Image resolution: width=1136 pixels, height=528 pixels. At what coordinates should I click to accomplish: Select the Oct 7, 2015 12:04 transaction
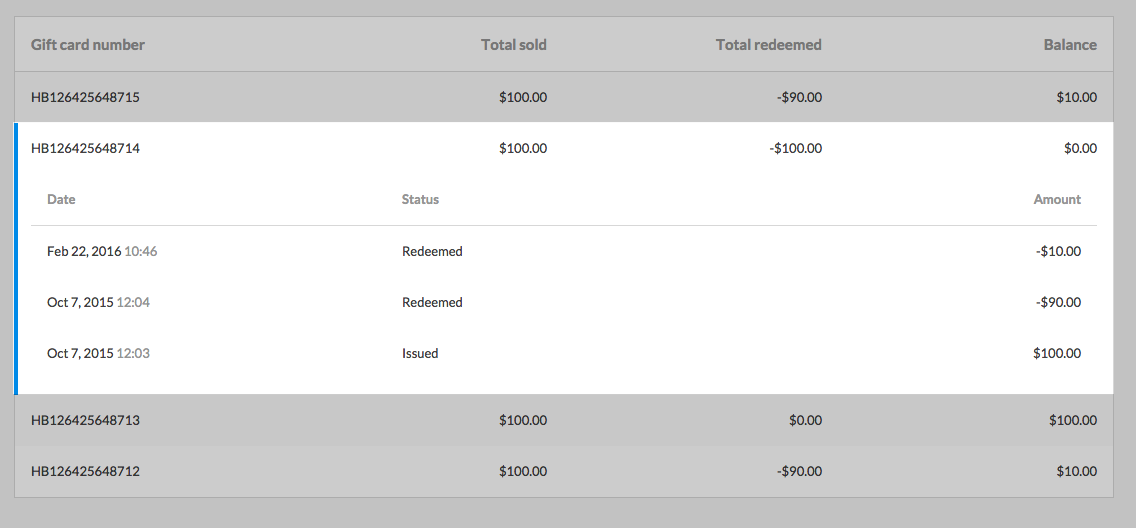[98, 302]
